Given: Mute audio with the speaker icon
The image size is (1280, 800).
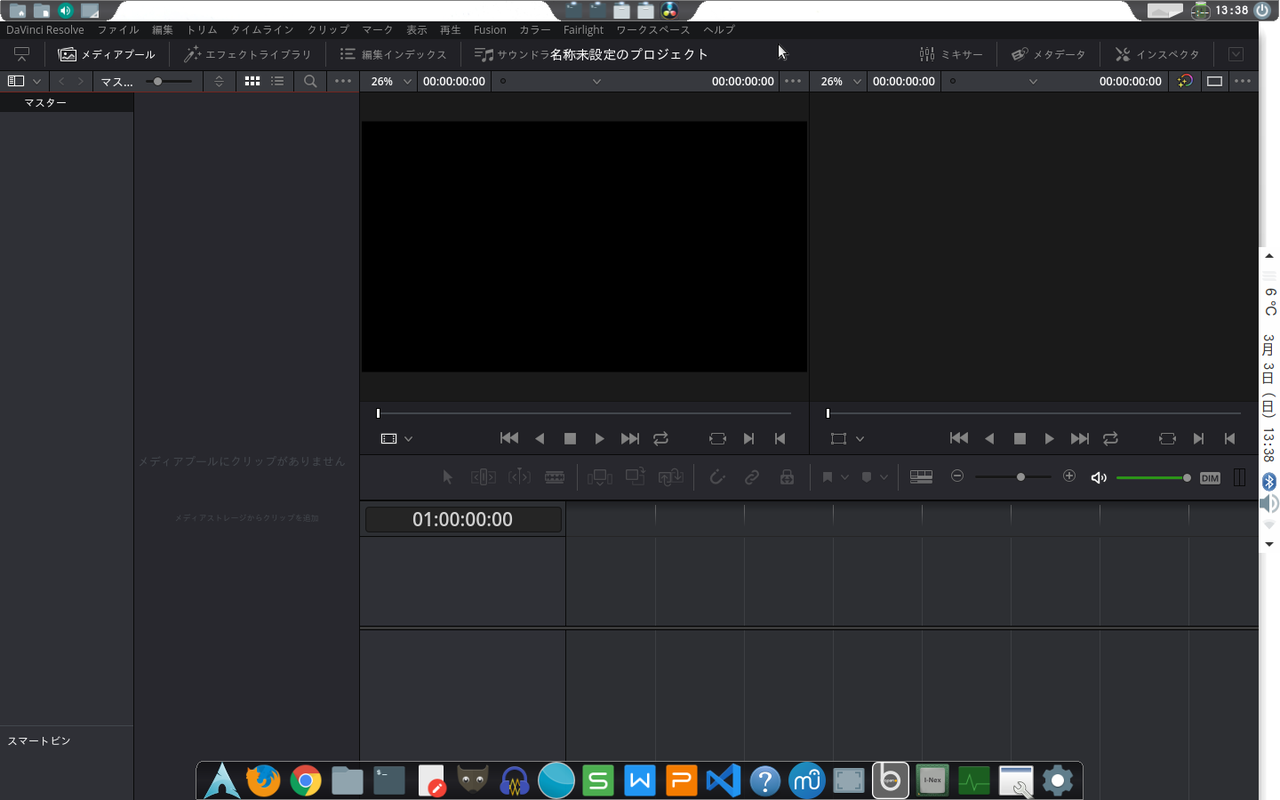Looking at the screenshot, I should (1098, 478).
